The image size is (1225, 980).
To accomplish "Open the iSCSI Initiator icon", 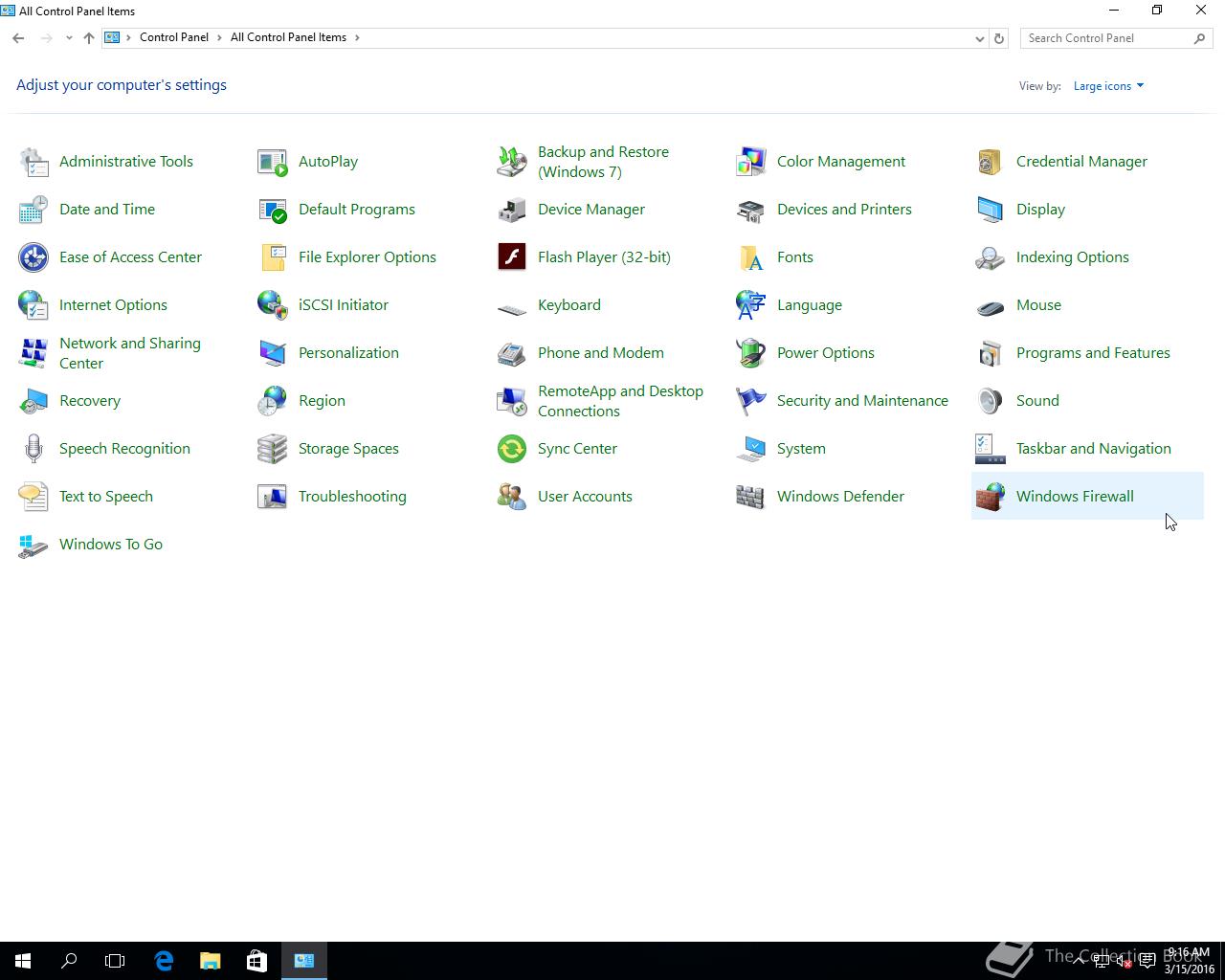I will 273,305.
